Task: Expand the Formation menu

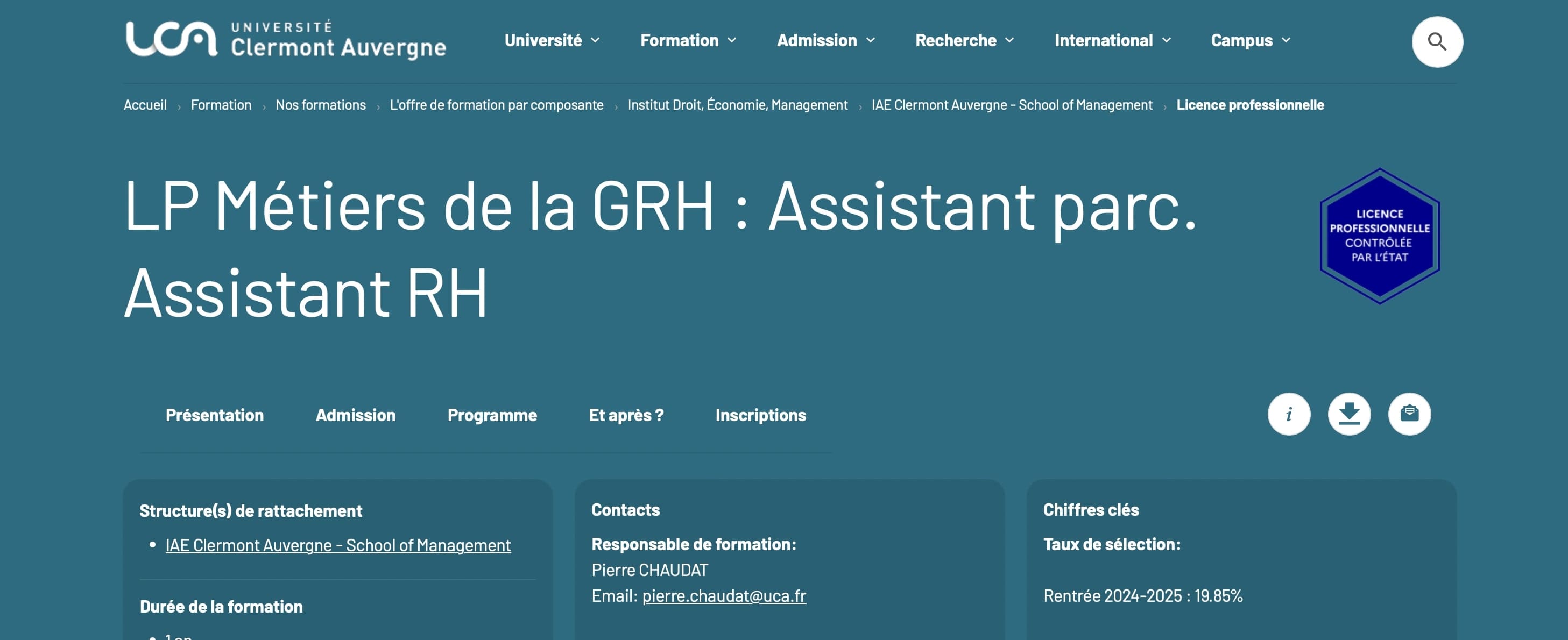Action: click(x=688, y=40)
